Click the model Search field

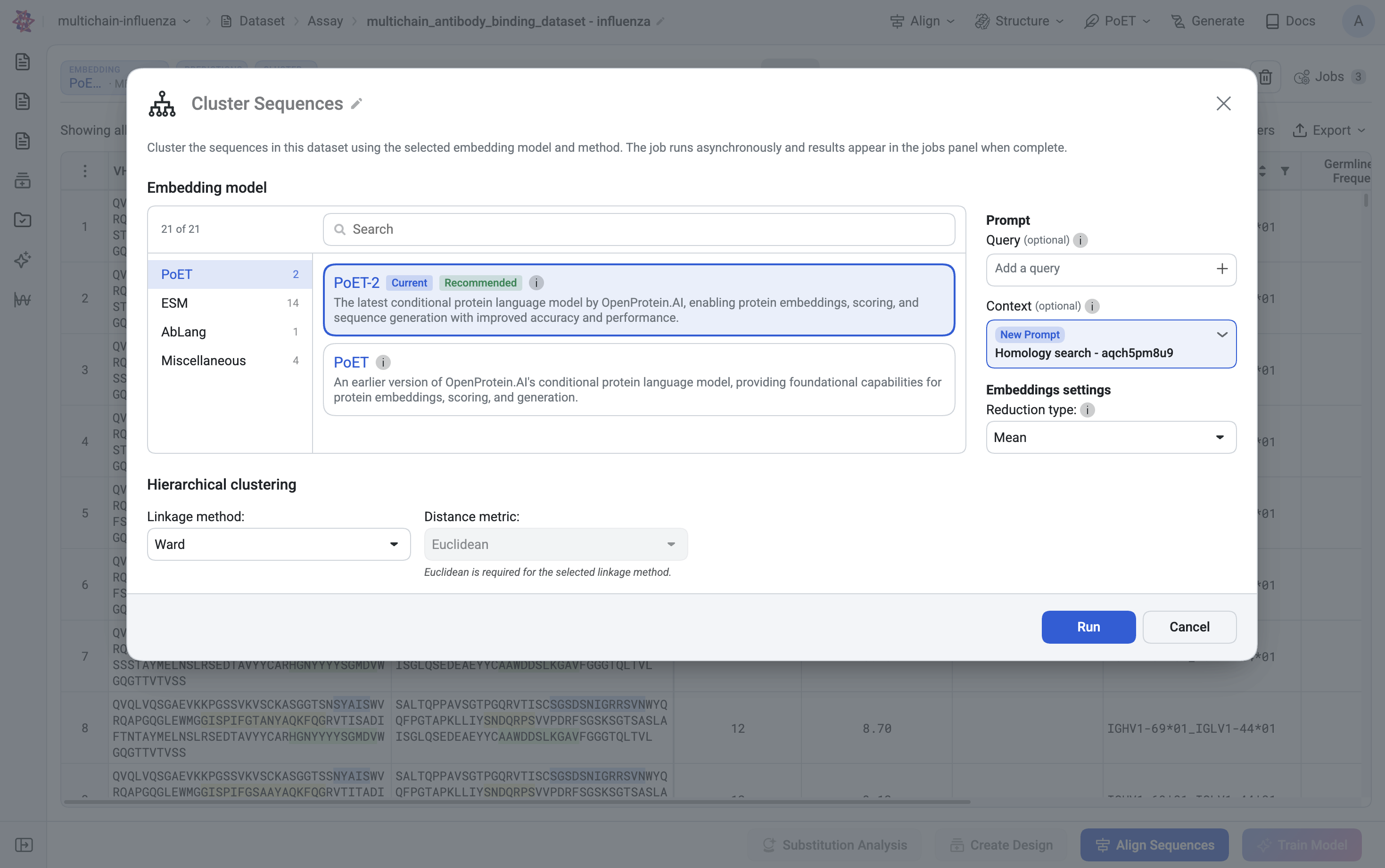[x=639, y=229]
